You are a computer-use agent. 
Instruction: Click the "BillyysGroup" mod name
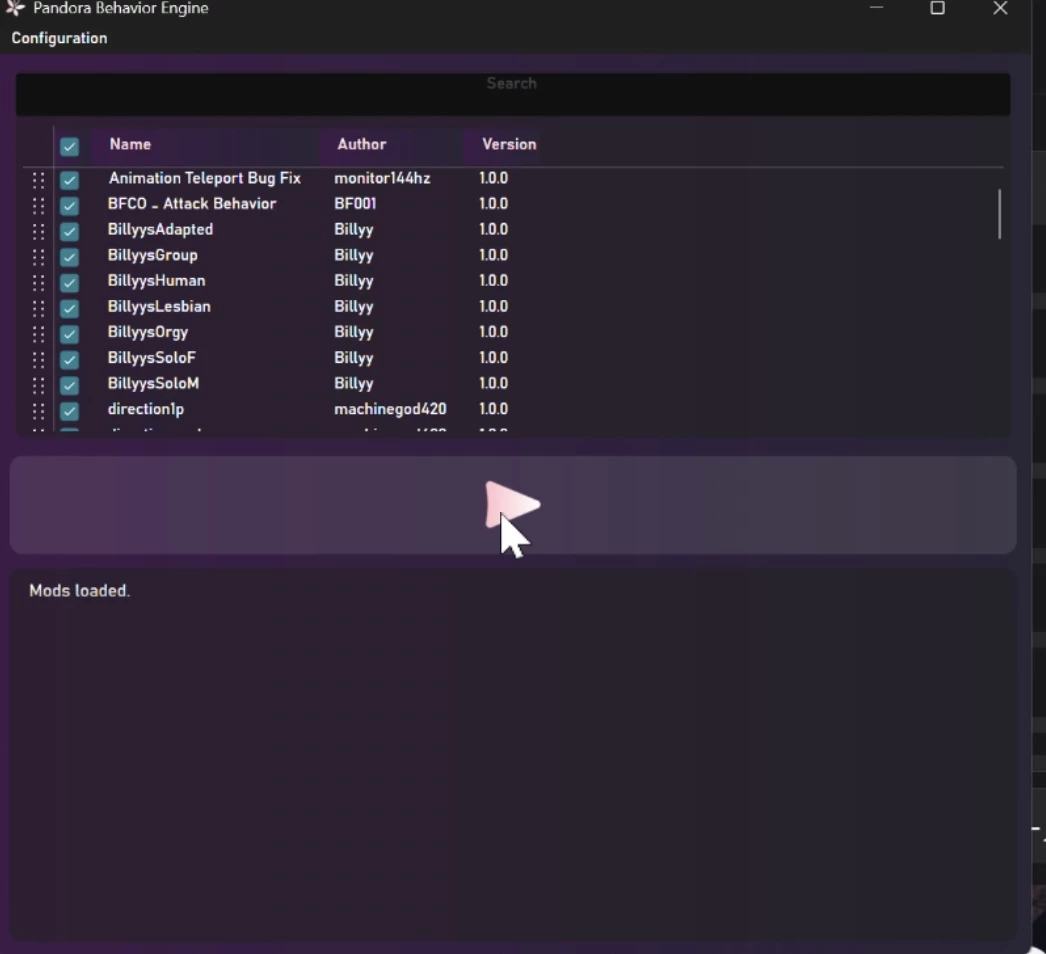click(152, 255)
